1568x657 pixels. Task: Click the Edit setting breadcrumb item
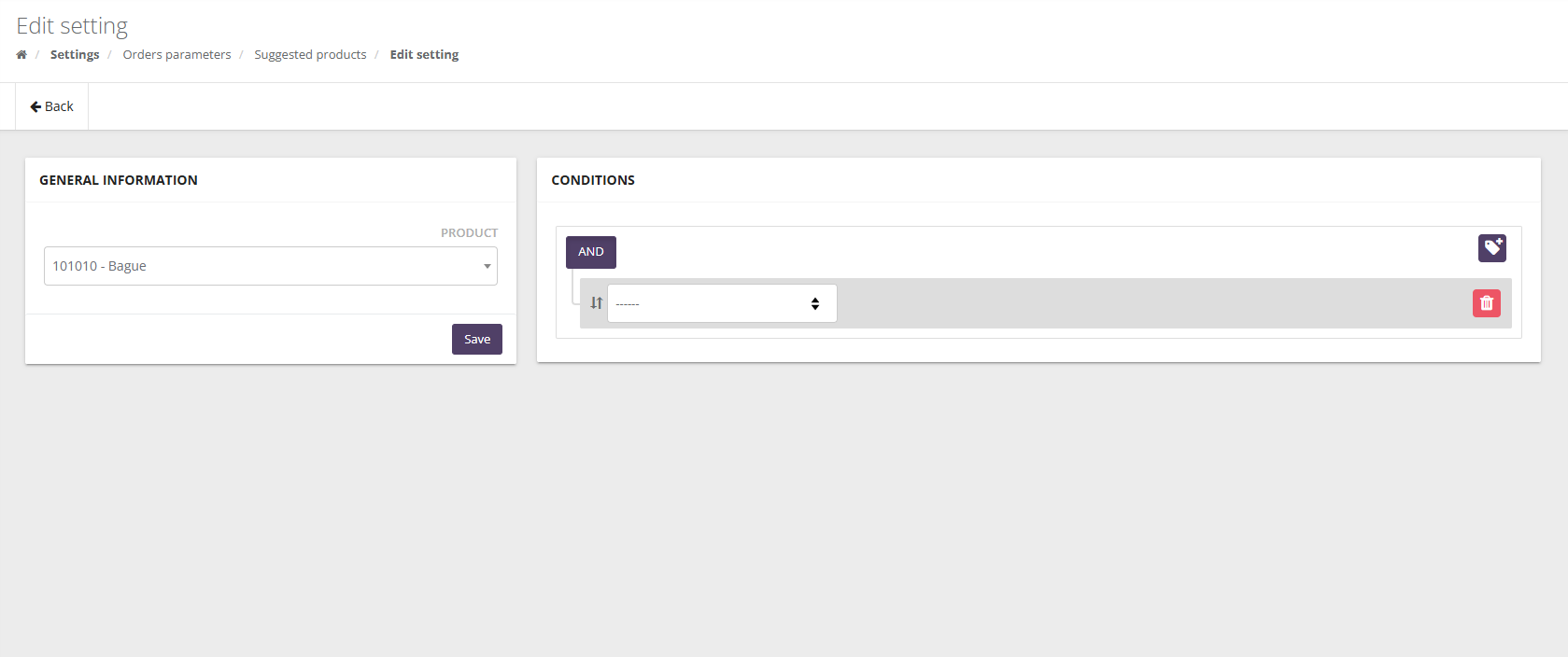(x=424, y=55)
